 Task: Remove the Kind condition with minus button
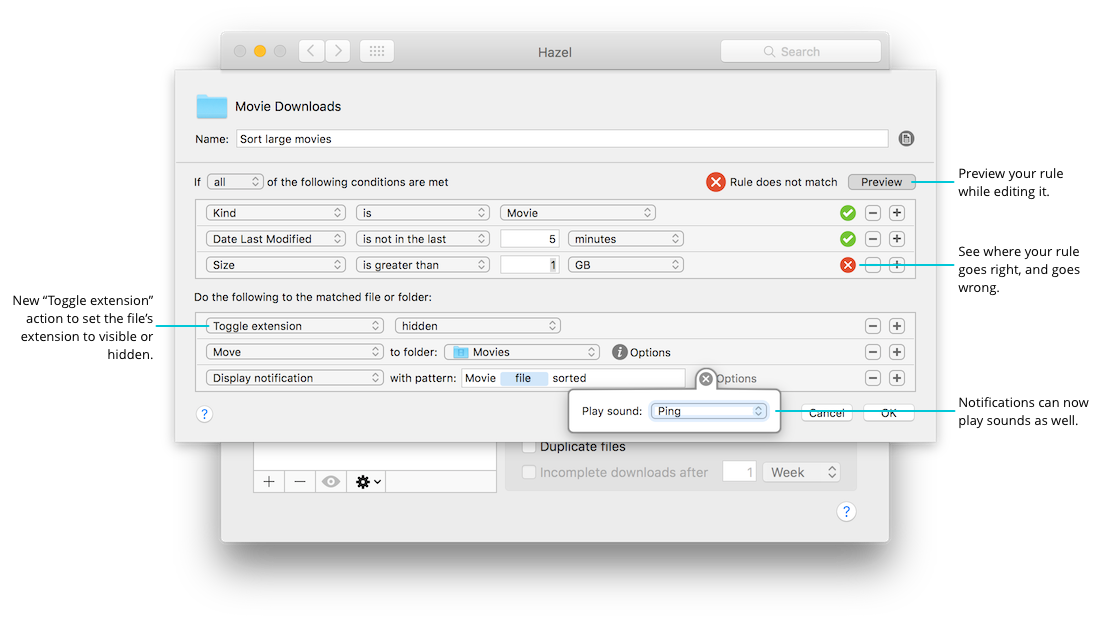point(873,213)
